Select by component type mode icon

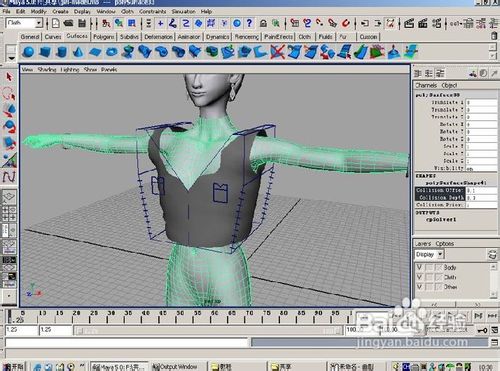tap(132, 23)
